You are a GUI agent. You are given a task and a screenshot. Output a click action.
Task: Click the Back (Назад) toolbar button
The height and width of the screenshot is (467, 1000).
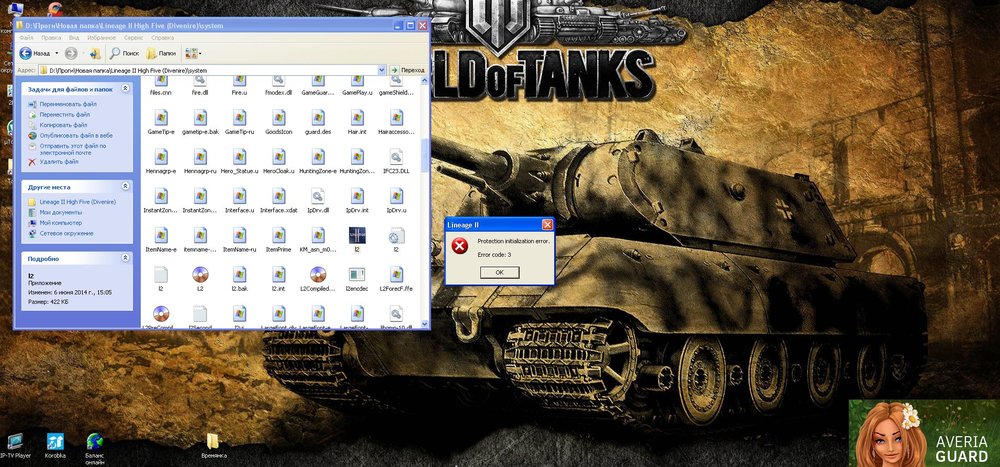pos(35,52)
